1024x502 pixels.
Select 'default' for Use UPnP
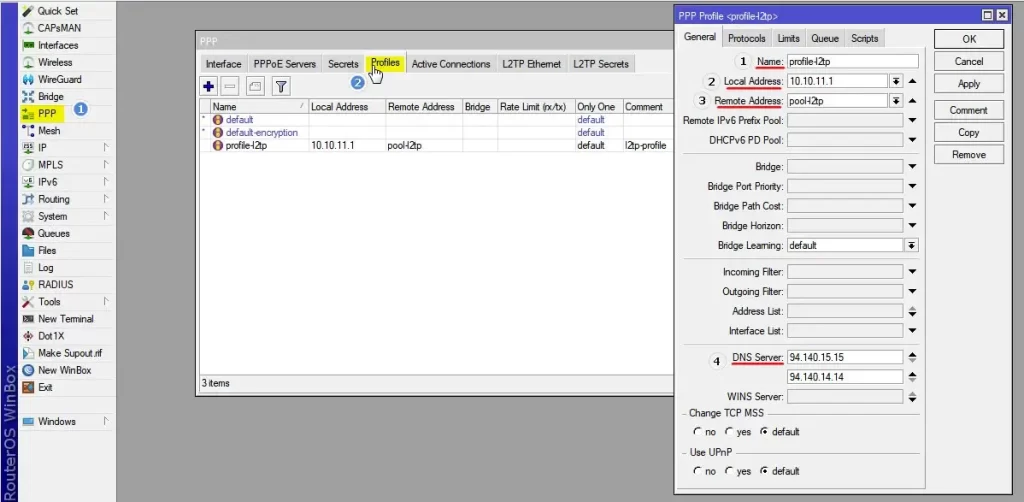(763, 471)
